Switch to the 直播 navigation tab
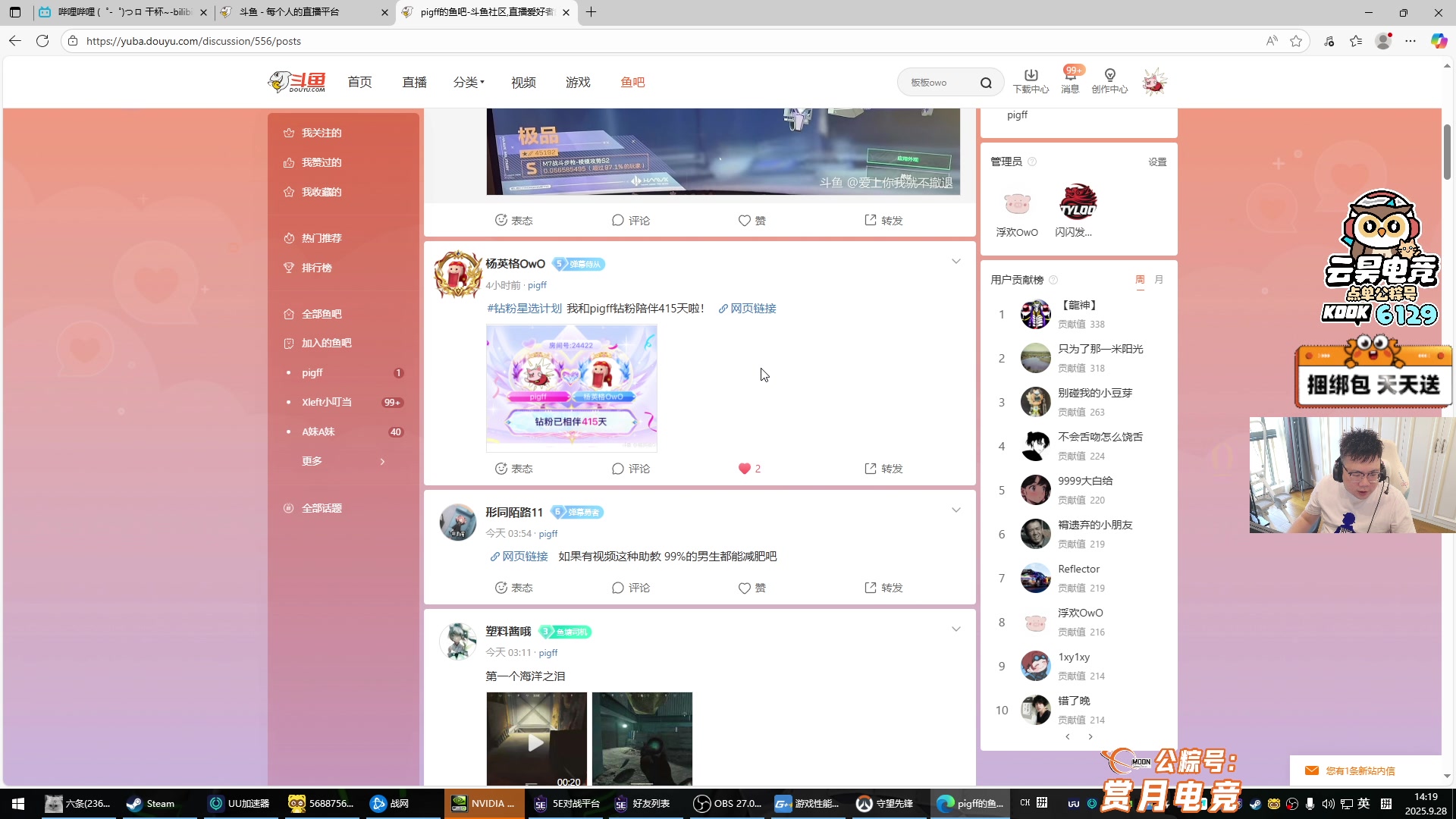 coord(414,82)
